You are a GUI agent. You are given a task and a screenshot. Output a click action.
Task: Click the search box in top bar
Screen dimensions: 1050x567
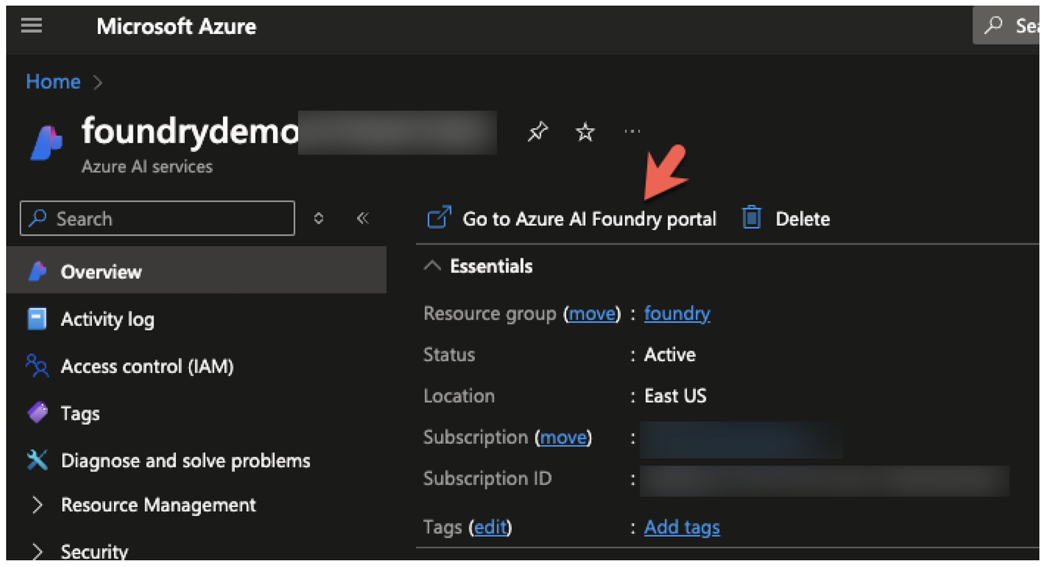(x=1006, y=26)
